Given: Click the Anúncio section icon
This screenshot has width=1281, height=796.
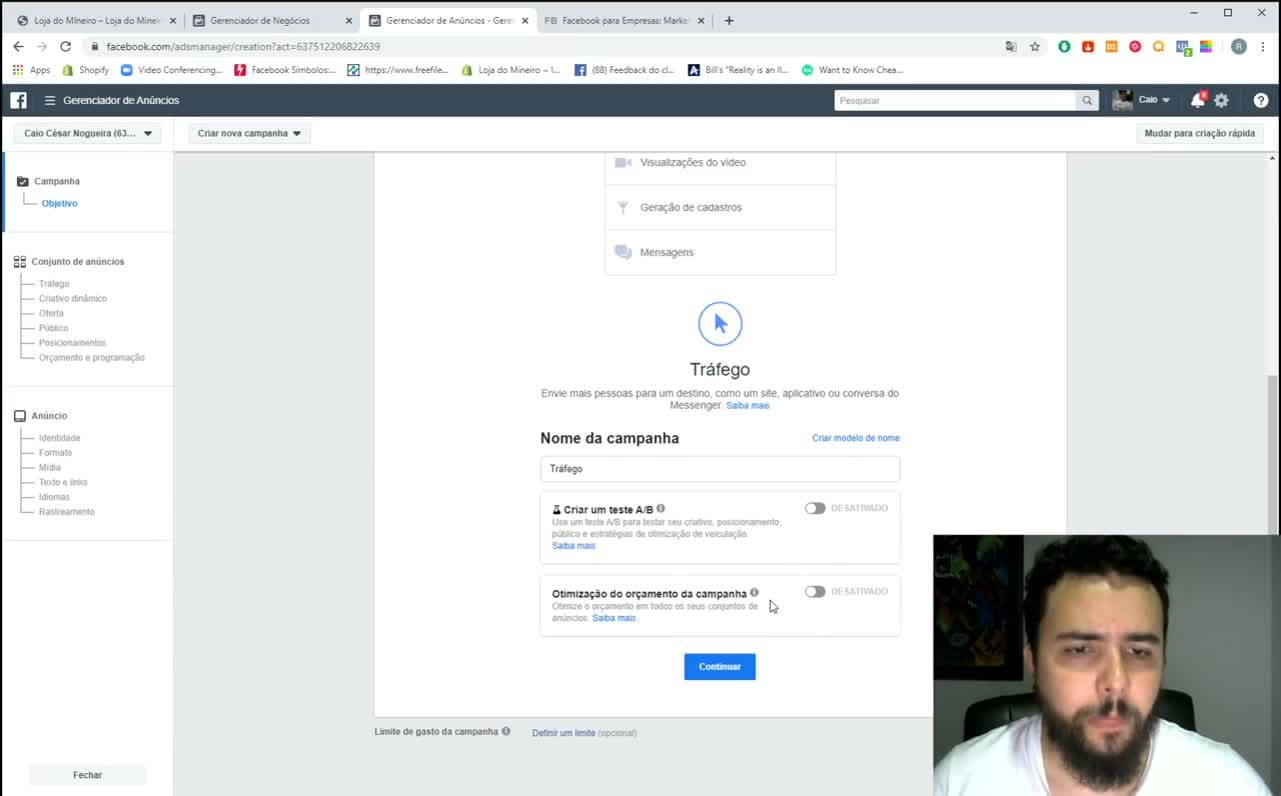Looking at the screenshot, I should 20,416.
